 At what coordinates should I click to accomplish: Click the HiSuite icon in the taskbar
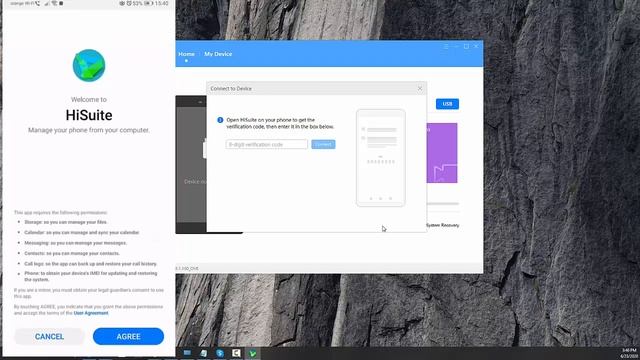coord(253,353)
